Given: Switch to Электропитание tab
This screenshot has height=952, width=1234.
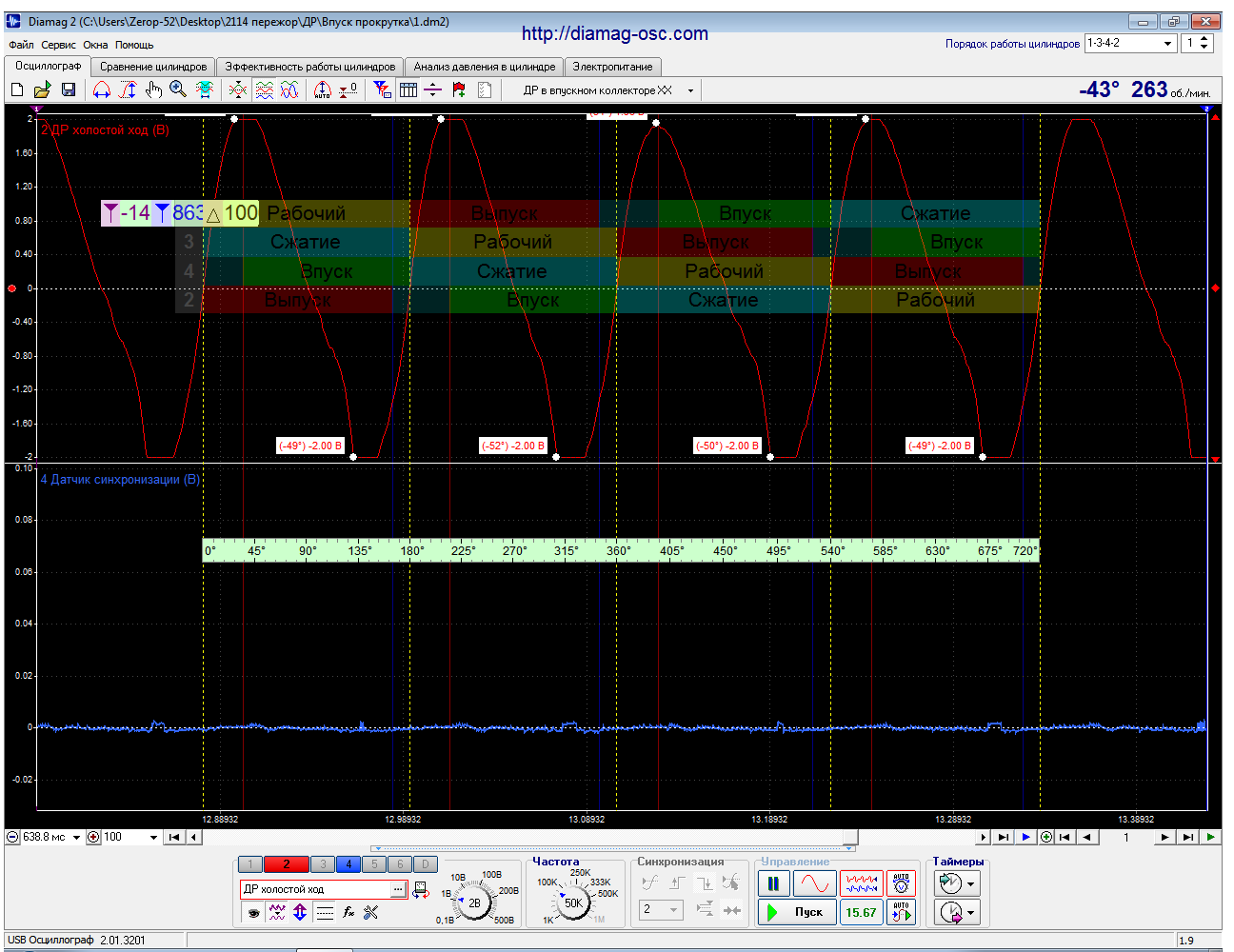Looking at the screenshot, I should coord(612,67).
